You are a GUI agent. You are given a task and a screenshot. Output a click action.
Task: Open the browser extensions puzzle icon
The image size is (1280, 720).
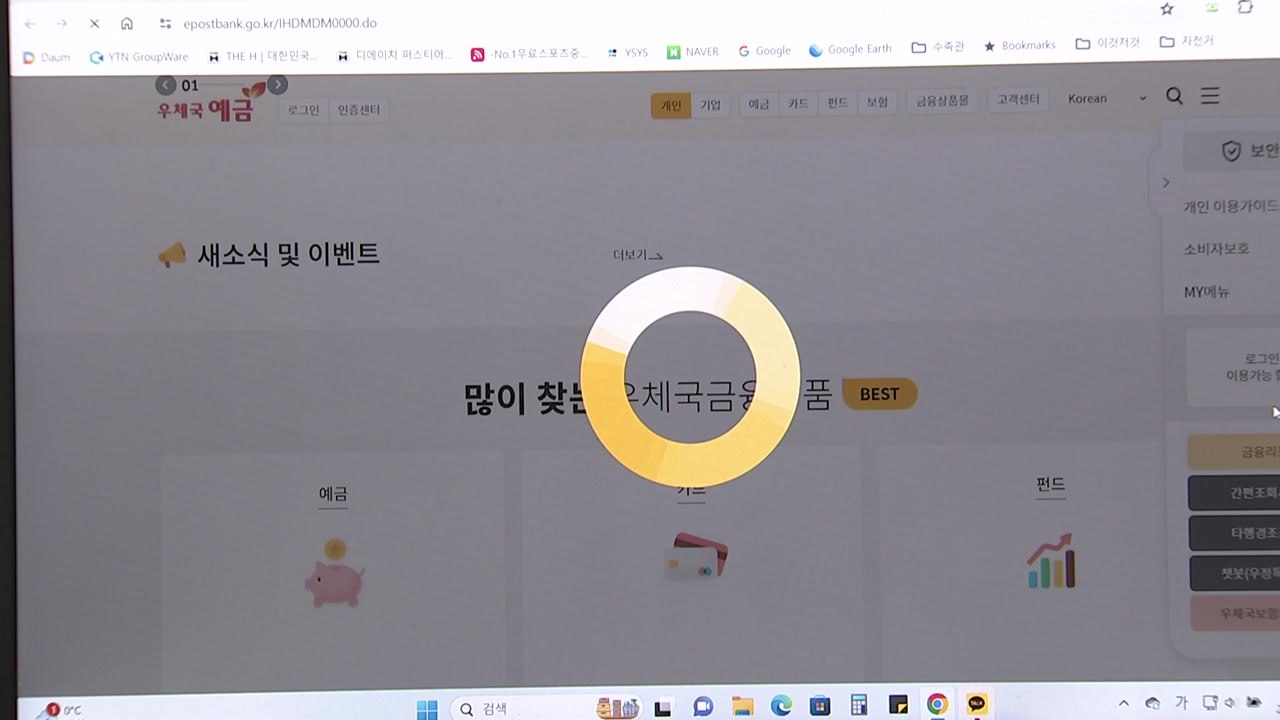(x=1245, y=7)
